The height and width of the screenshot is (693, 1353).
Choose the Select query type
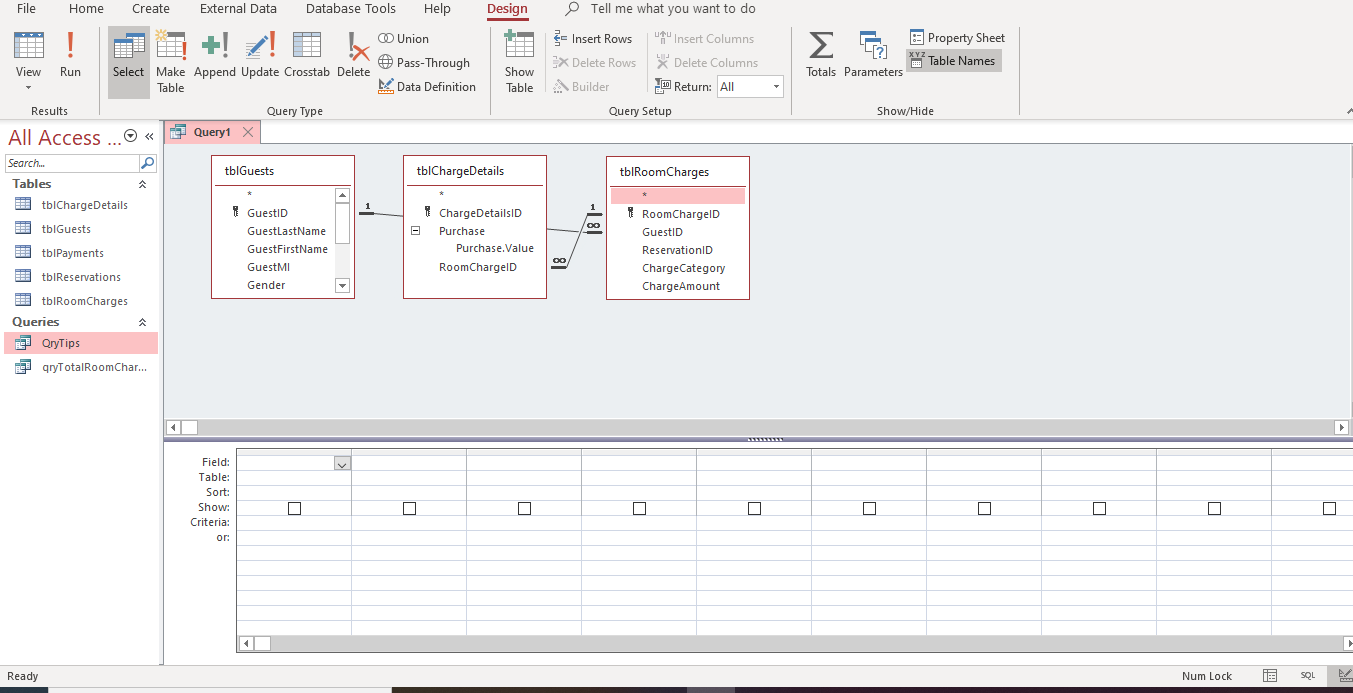[128, 62]
